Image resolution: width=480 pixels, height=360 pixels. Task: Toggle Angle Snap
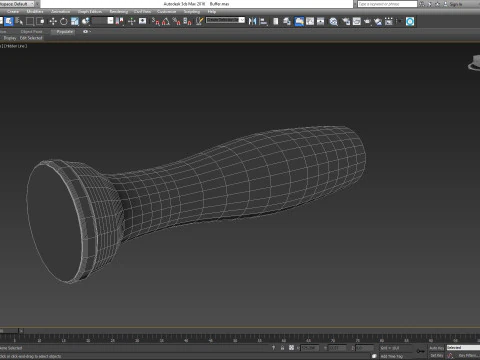[x=166, y=21]
